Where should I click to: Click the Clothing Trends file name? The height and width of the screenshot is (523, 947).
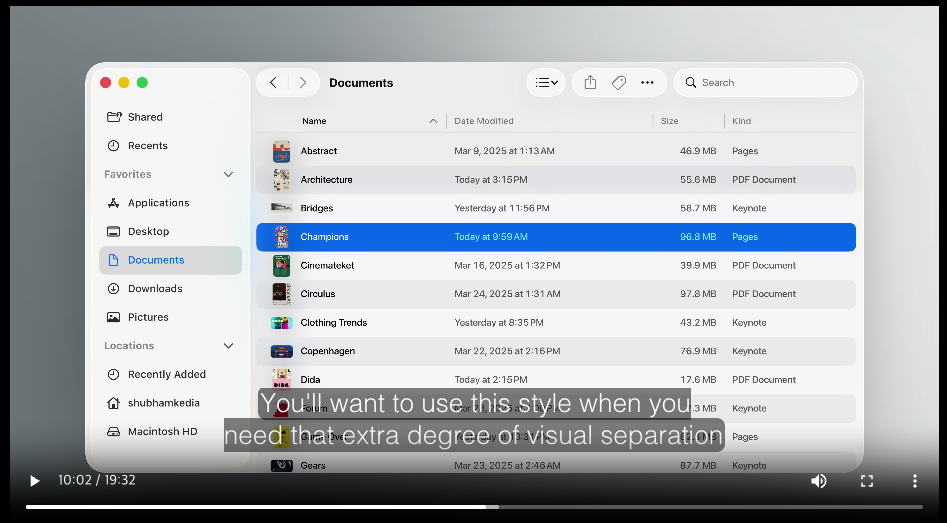point(334,322)
